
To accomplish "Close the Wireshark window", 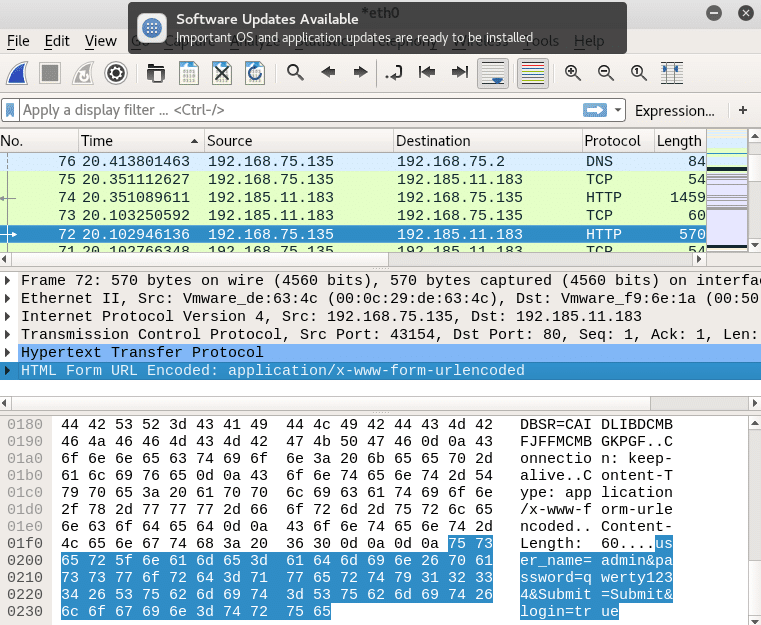I will point(745,13).
